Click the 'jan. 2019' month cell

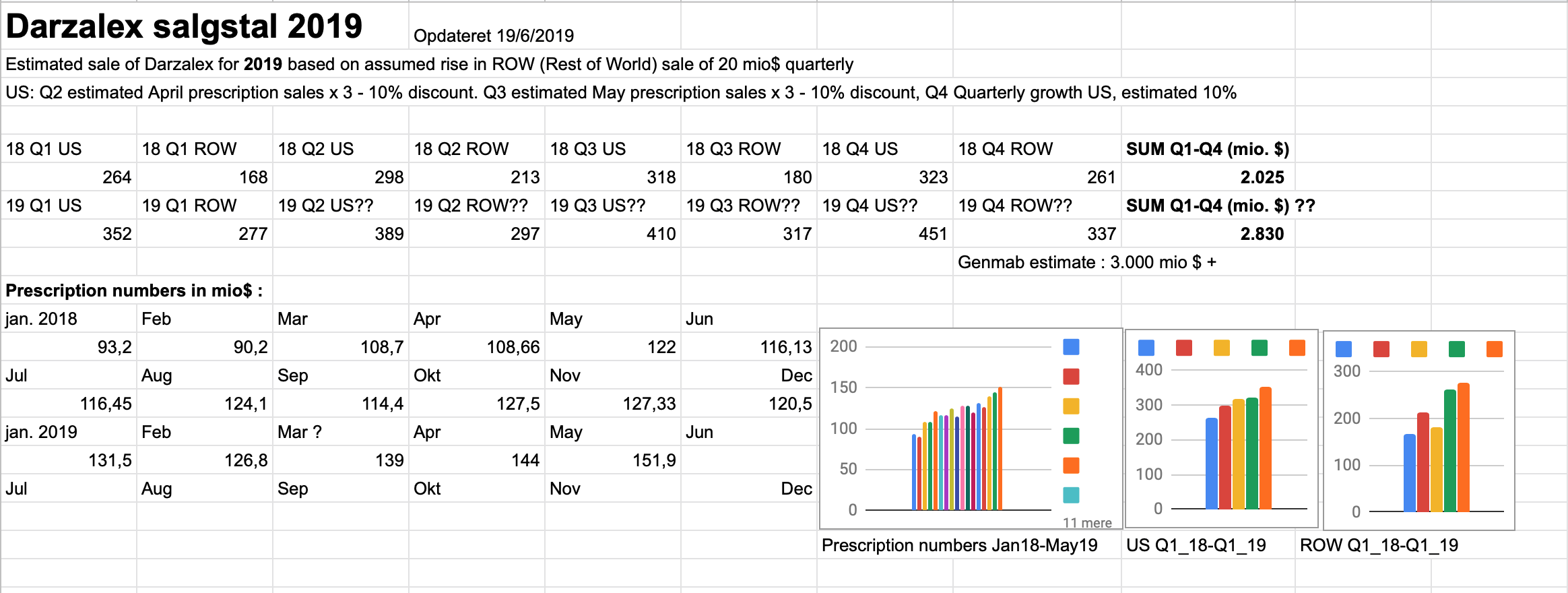click(x=69, y=431)
